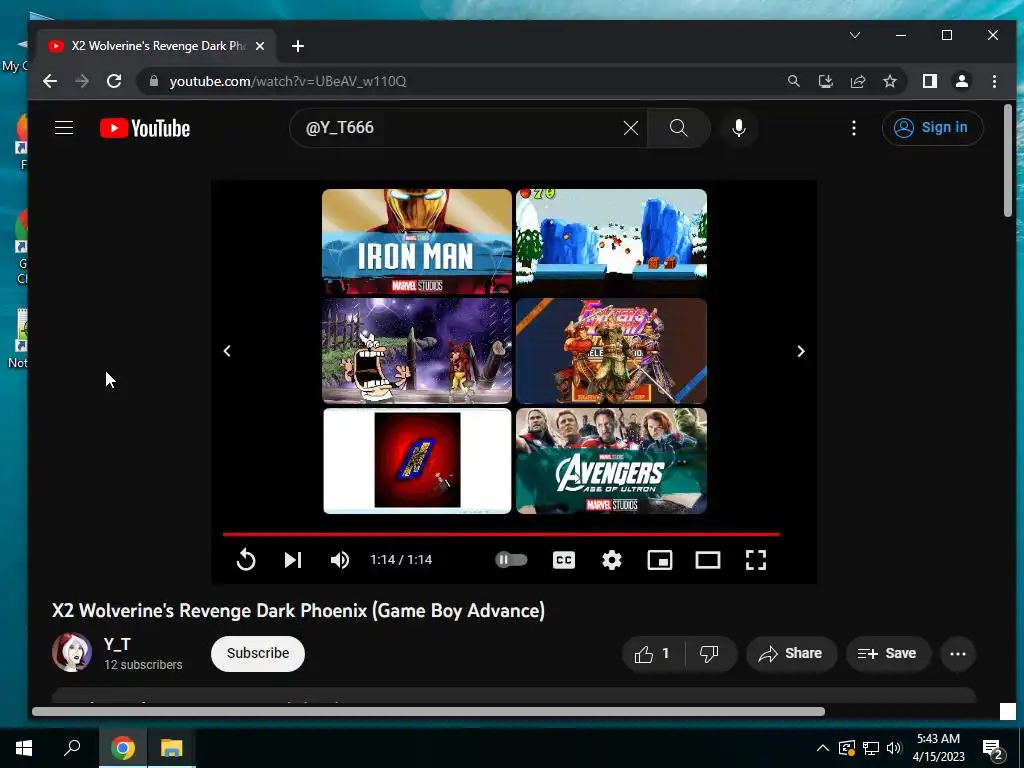Open the taskbar clock and date
The width and height of the screenshot is (1024, 768).
pos(938,748)
